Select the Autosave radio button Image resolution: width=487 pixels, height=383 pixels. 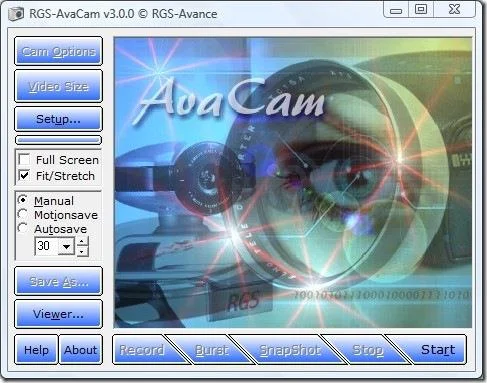[x=23, y=228]
